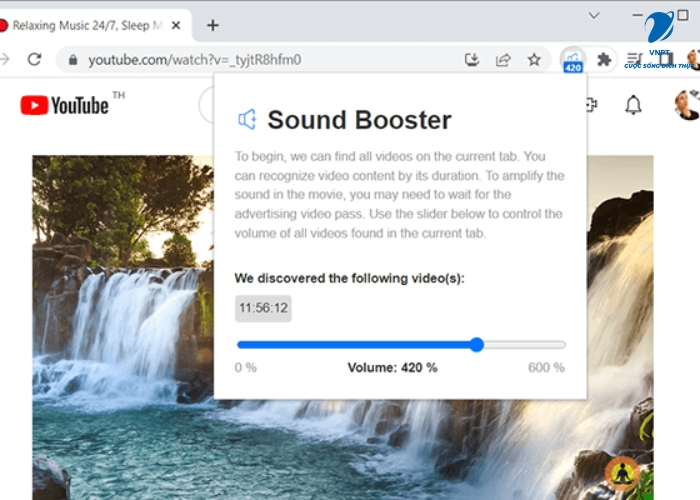Click the 'Volume: 420 %' label
Viewport: 700px width, 500px height.
pos(392,368)
